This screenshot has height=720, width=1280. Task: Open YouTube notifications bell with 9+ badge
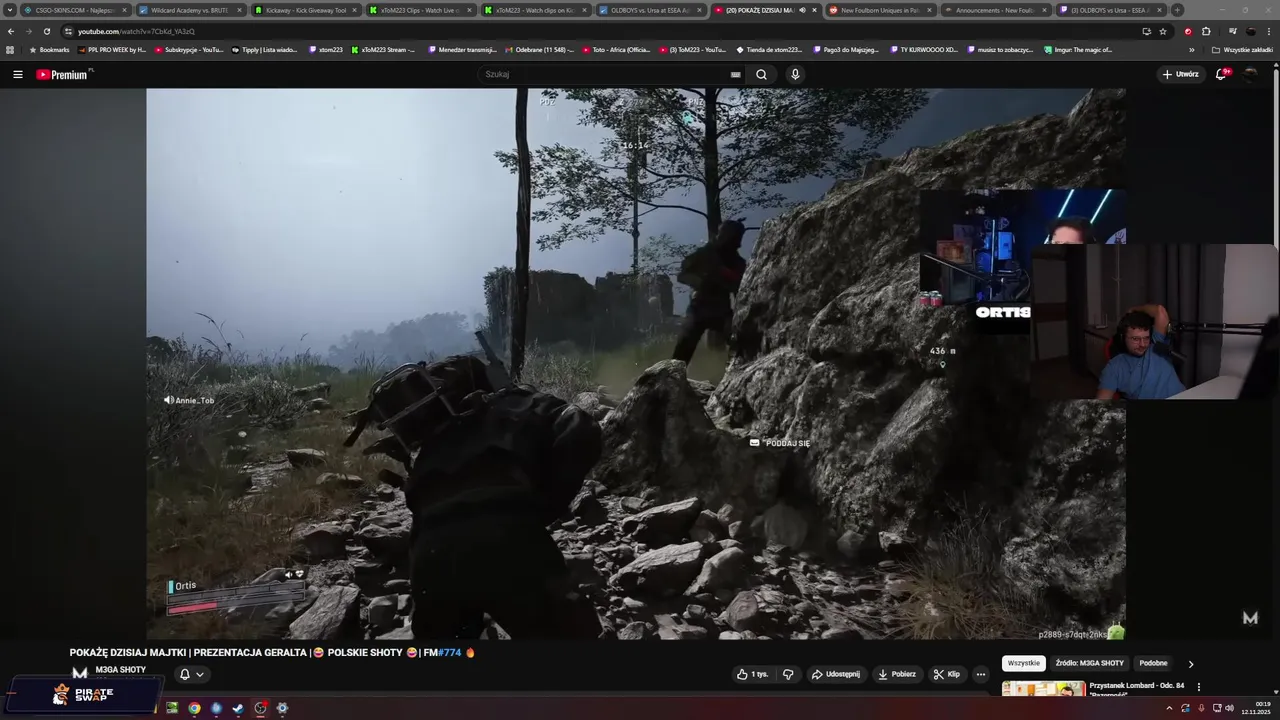coord(1221,74)
